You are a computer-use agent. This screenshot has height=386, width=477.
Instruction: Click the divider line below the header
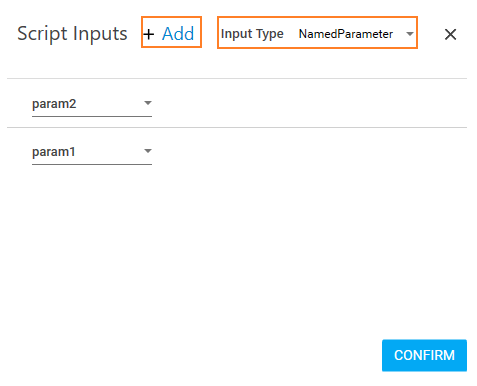pos(237,79)
